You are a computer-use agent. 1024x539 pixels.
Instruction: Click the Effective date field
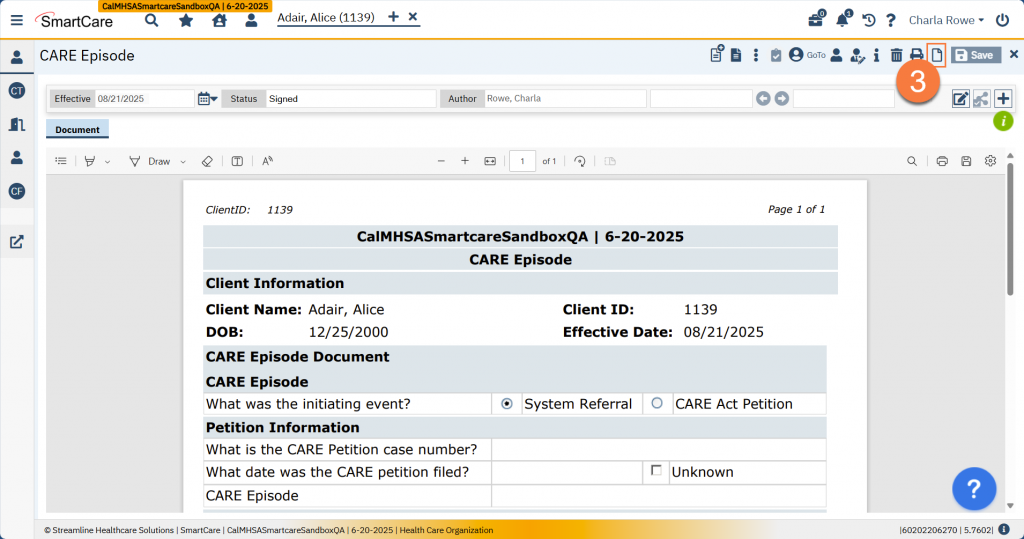[144, 99]
